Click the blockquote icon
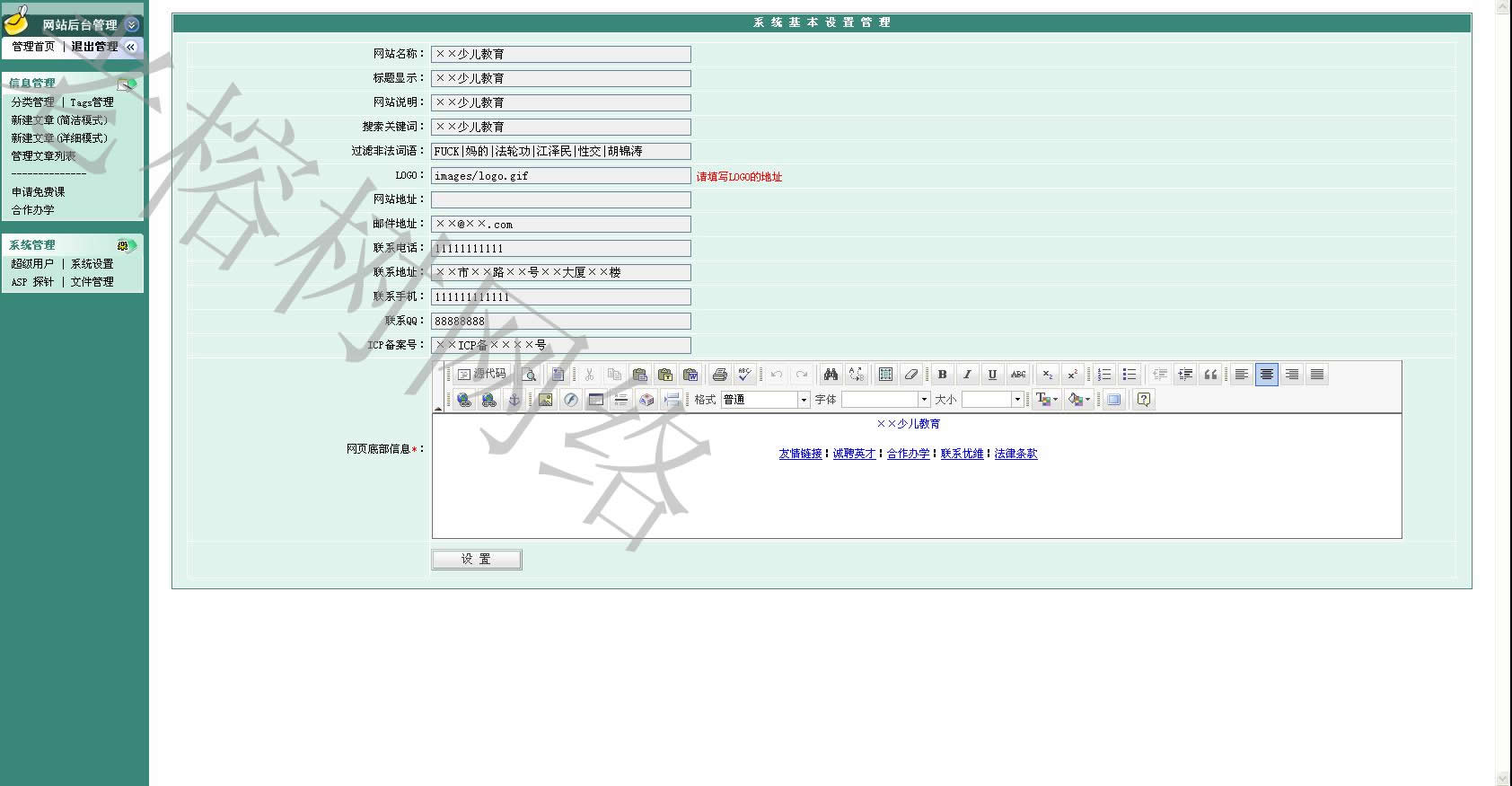Image resolution: width=1512 pixels, height=786 pixels. [1210, 375]
